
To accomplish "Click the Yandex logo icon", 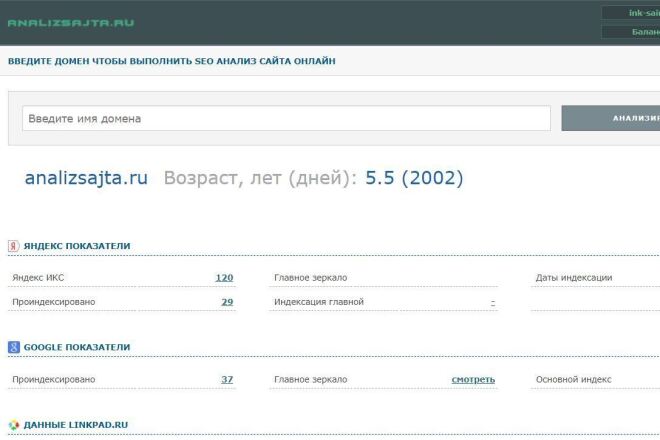I will [x=13, y=246].
